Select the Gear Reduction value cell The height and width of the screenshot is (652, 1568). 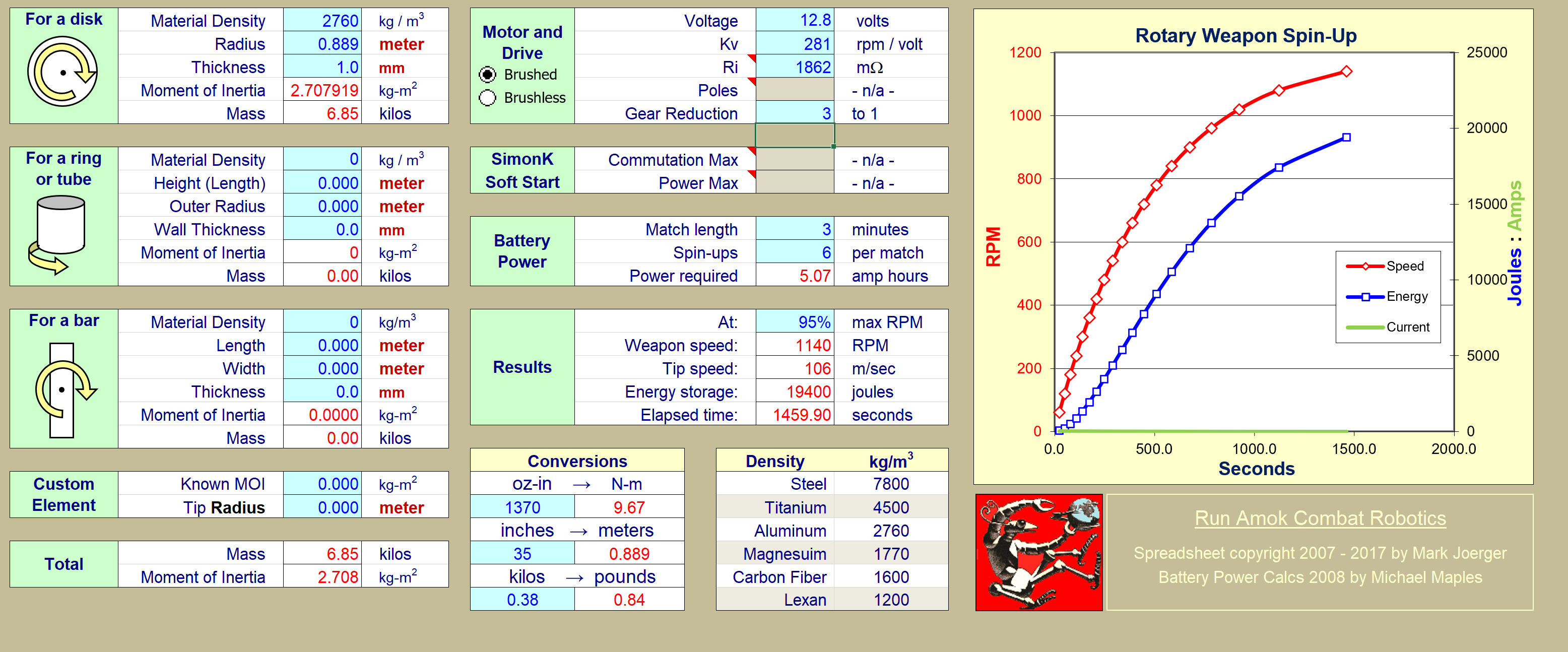795,113
